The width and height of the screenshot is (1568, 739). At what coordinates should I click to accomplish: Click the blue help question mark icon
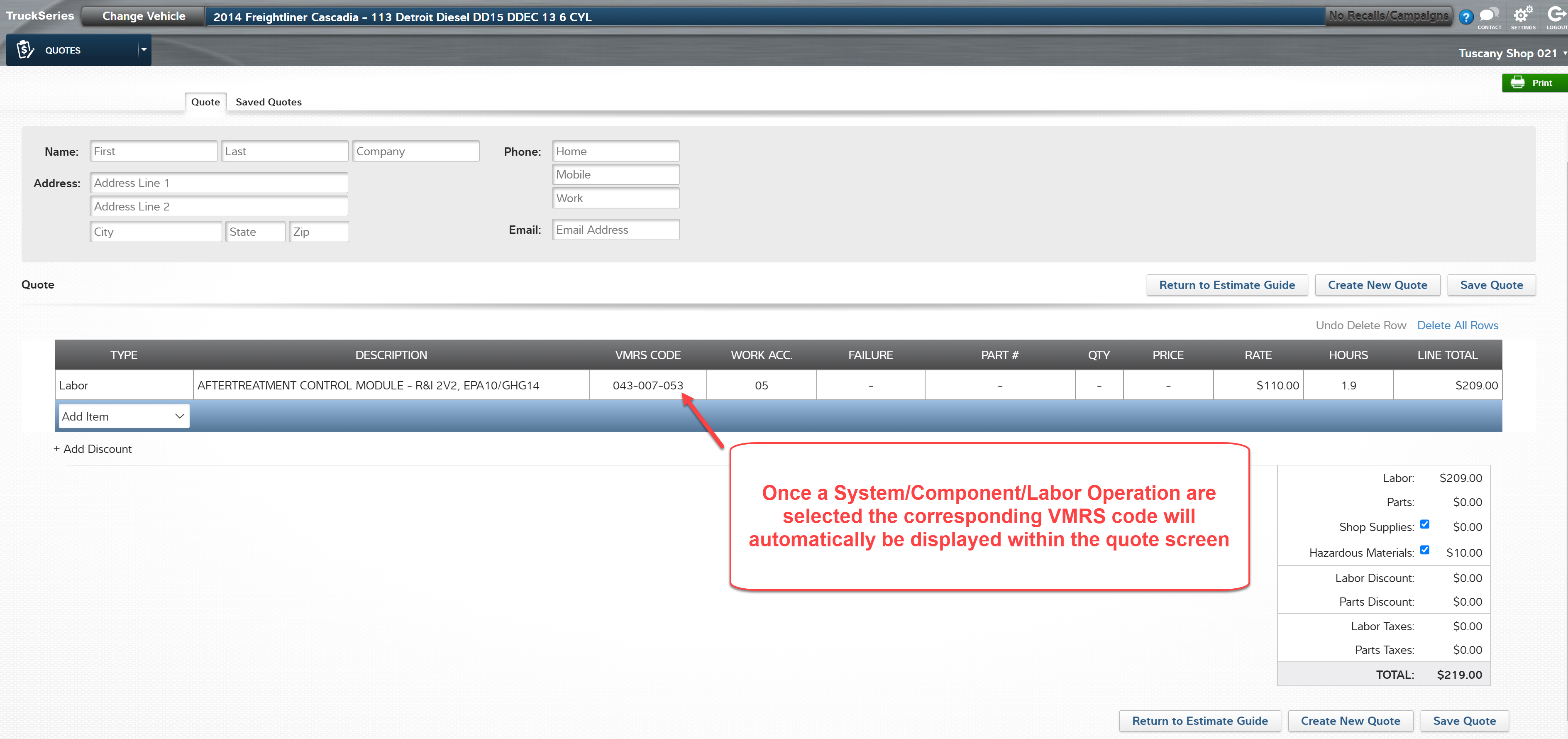point(1466,17)
